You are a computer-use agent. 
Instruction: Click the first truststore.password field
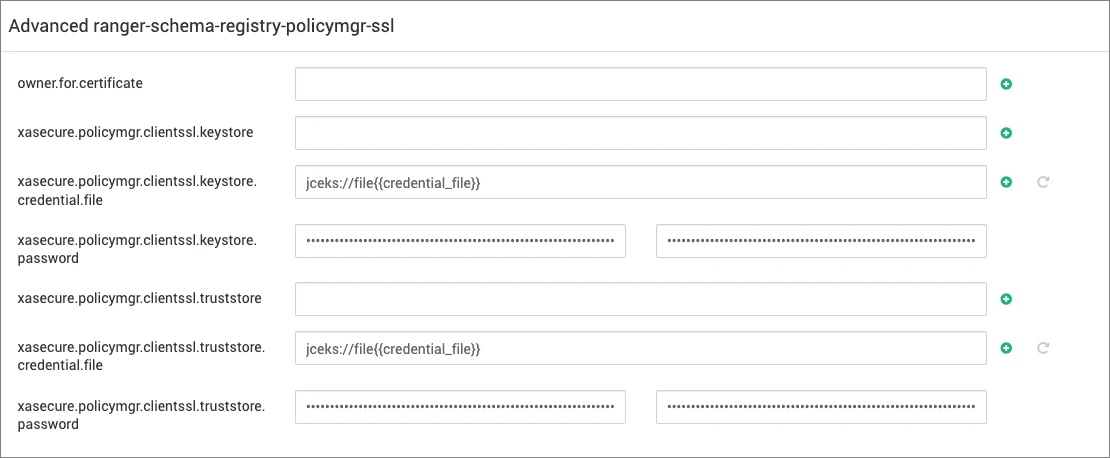pyautogui.click(x=460, y=407)
